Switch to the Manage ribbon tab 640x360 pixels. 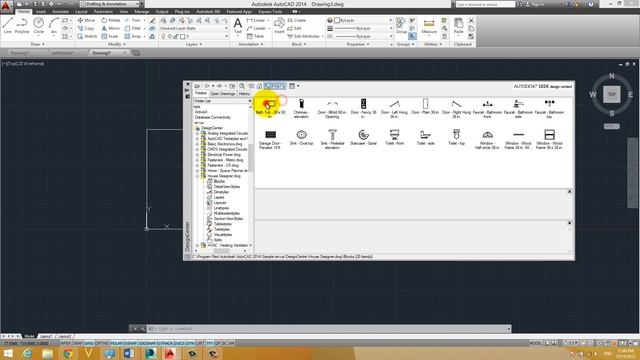tap(142, 12)
